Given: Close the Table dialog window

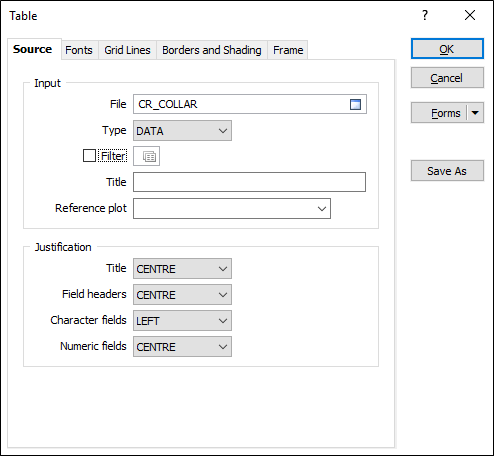Looking at the screenshot, I should (x=470, y=15).
